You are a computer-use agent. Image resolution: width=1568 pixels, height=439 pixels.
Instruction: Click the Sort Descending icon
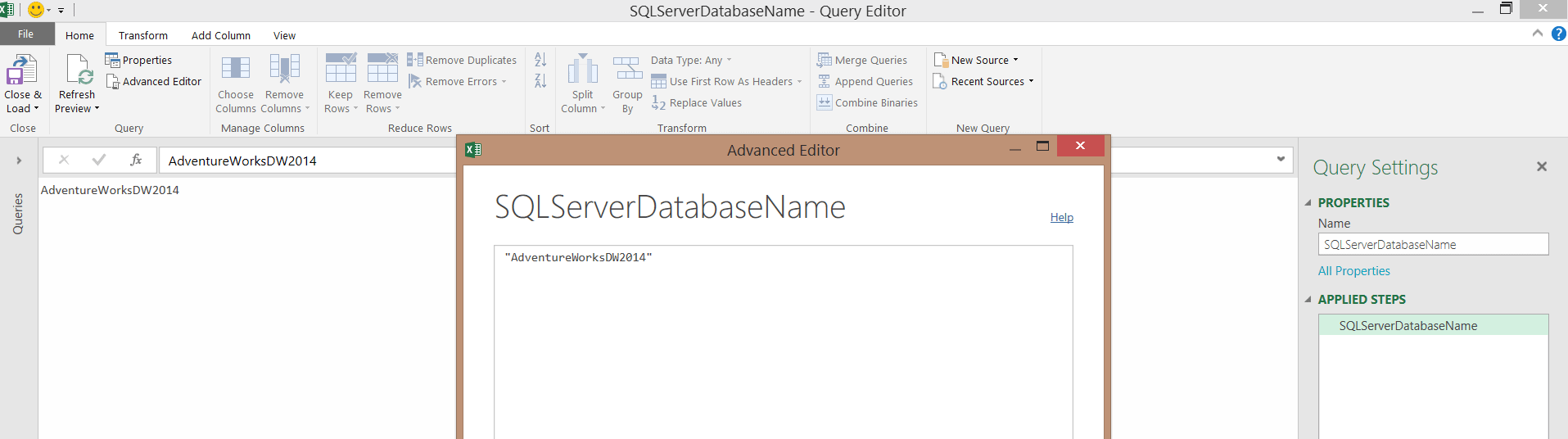pos(540,81)
